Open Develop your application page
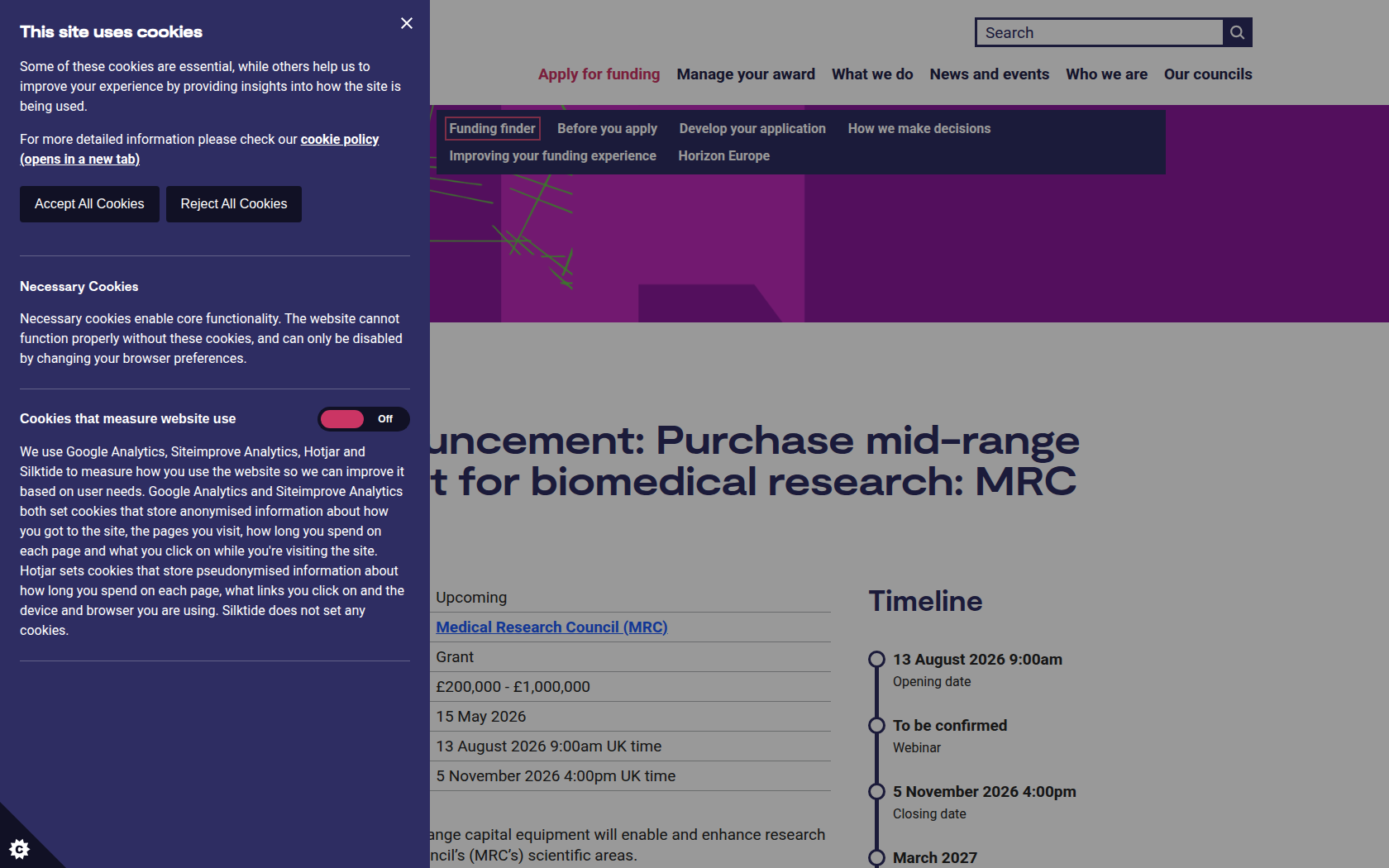Image resolution: width=1389 pixels, height=868 pixels. [752, 128]
